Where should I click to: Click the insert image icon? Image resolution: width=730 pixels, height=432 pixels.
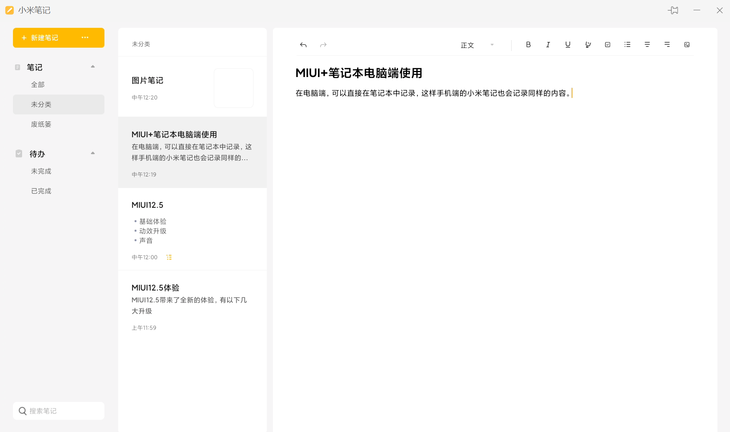pyautogui.click(x=687, y=45)
